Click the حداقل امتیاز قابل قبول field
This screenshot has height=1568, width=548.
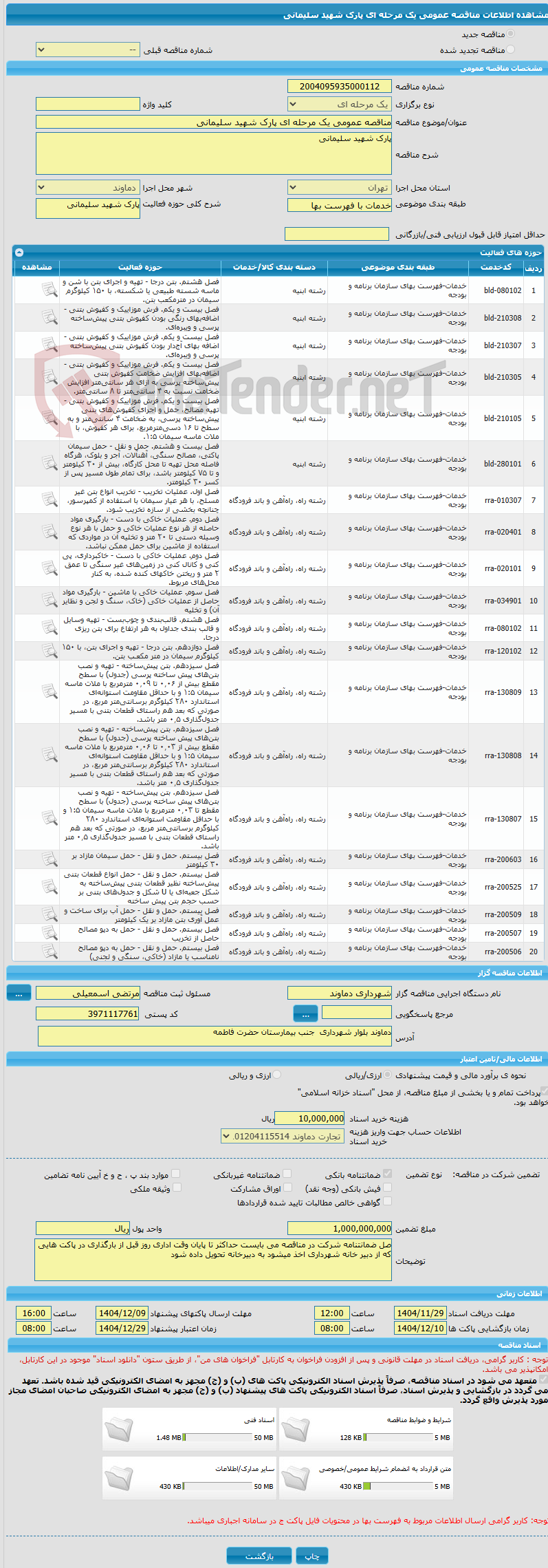click(337, 234)
